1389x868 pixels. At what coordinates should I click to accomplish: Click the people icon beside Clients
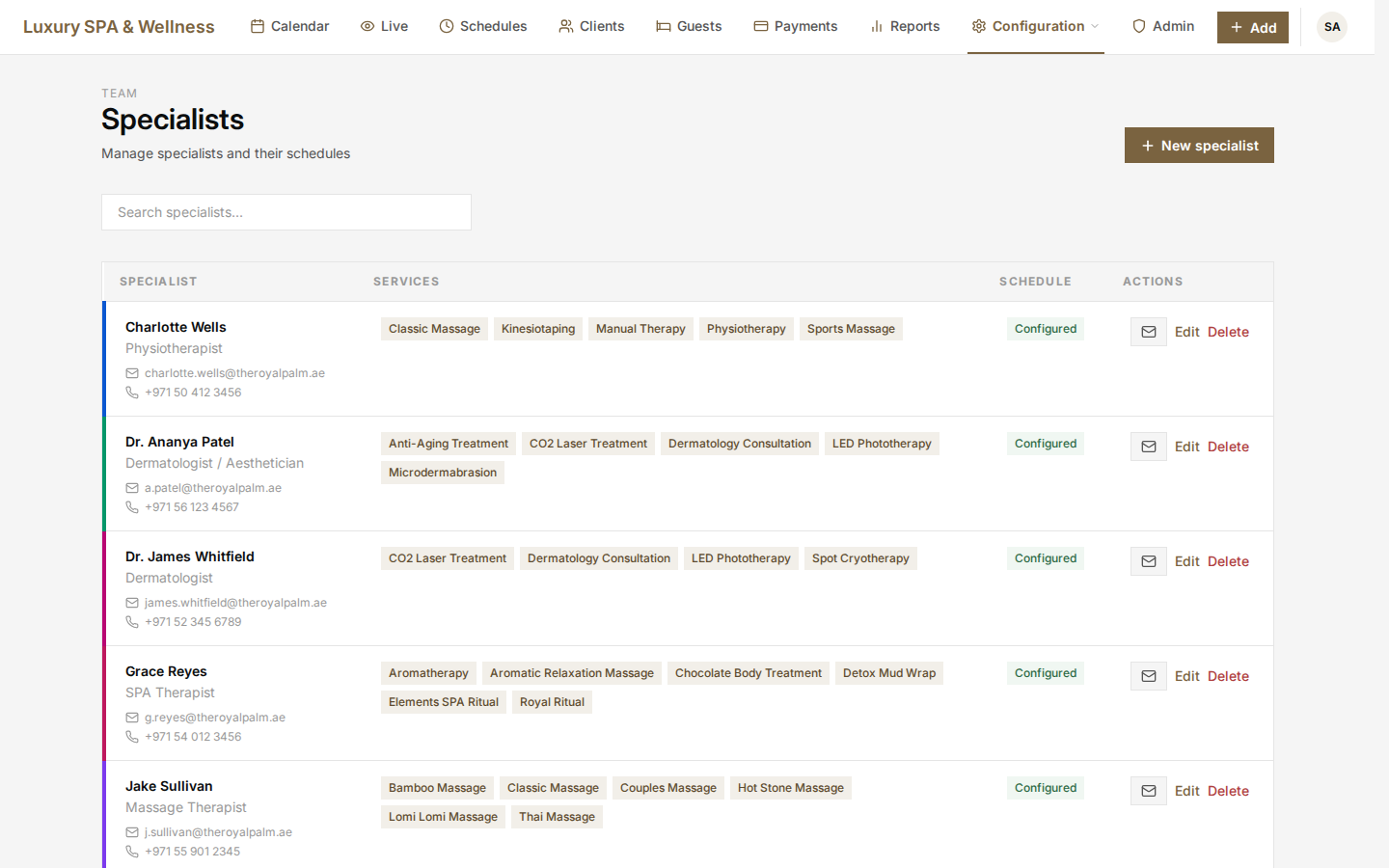point(564,26)
